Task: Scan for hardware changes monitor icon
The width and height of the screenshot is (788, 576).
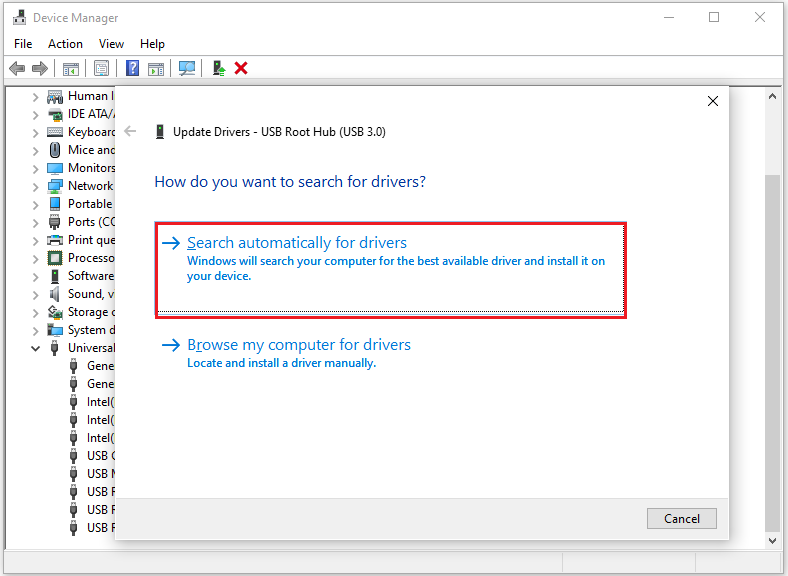Action: [187, 68]
